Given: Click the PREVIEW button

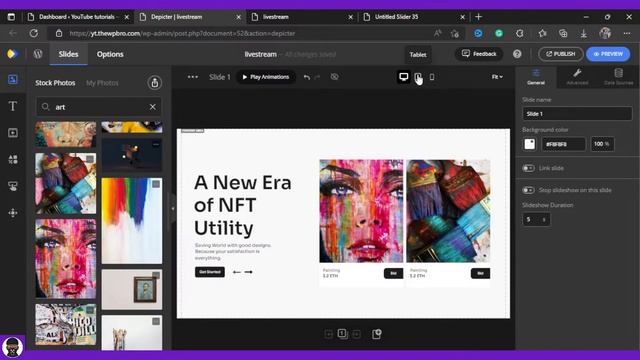Looking at the screenshot, I should [608, 54].
